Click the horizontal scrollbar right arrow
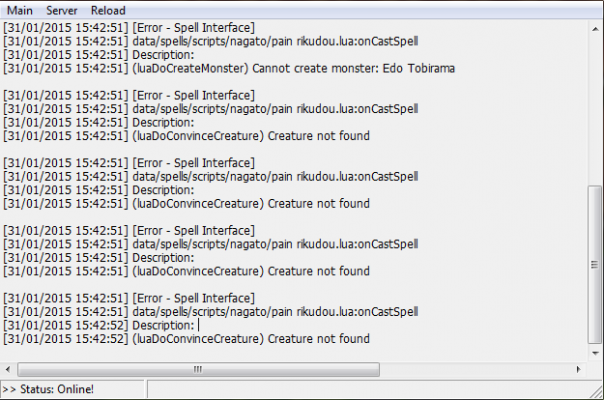 [x=578, y=369]
